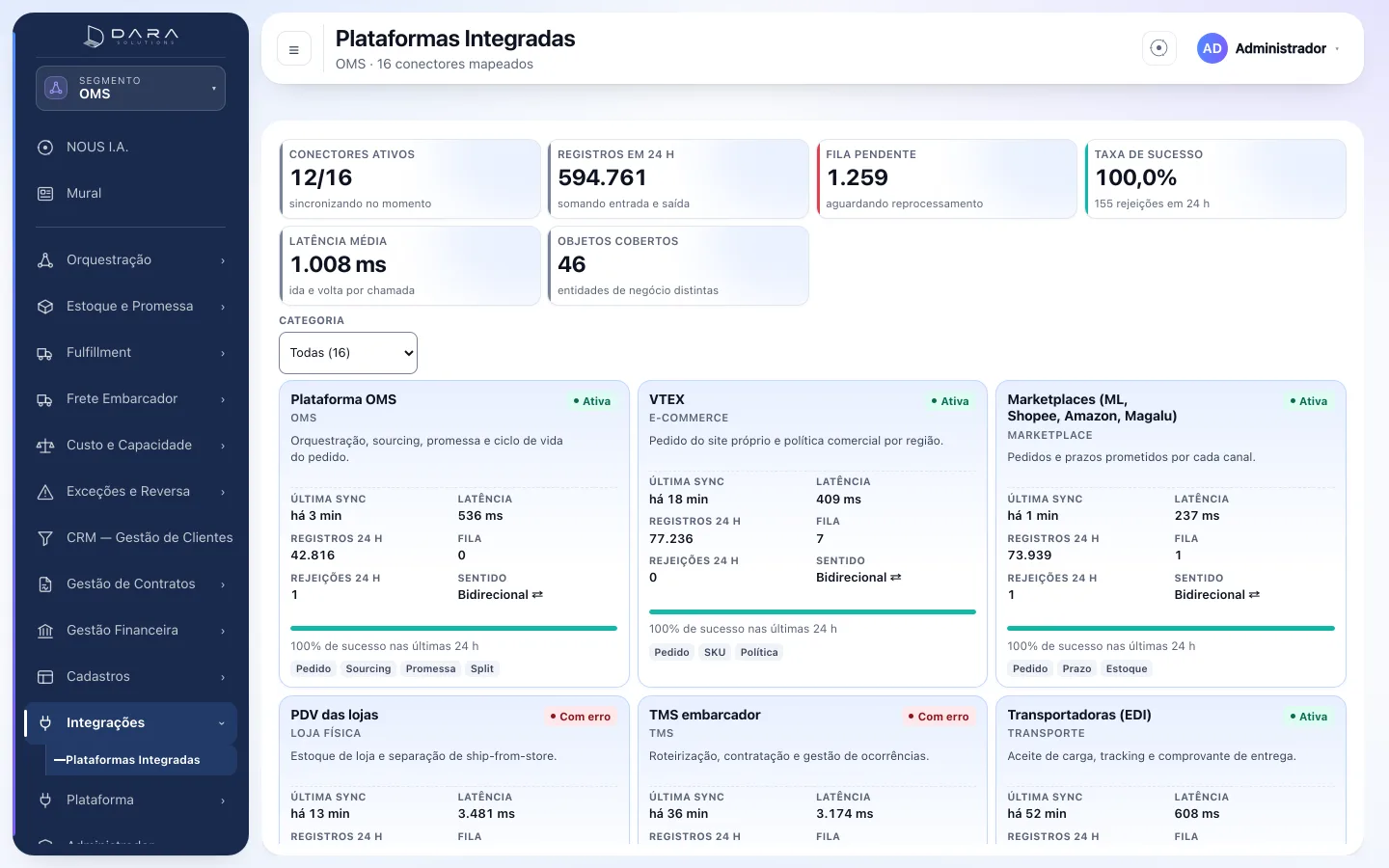This screenshot has height=868, width=1389.
Task: Click Ativa status on Transportadoras (EDI) card
Action: click(1309, 717)
